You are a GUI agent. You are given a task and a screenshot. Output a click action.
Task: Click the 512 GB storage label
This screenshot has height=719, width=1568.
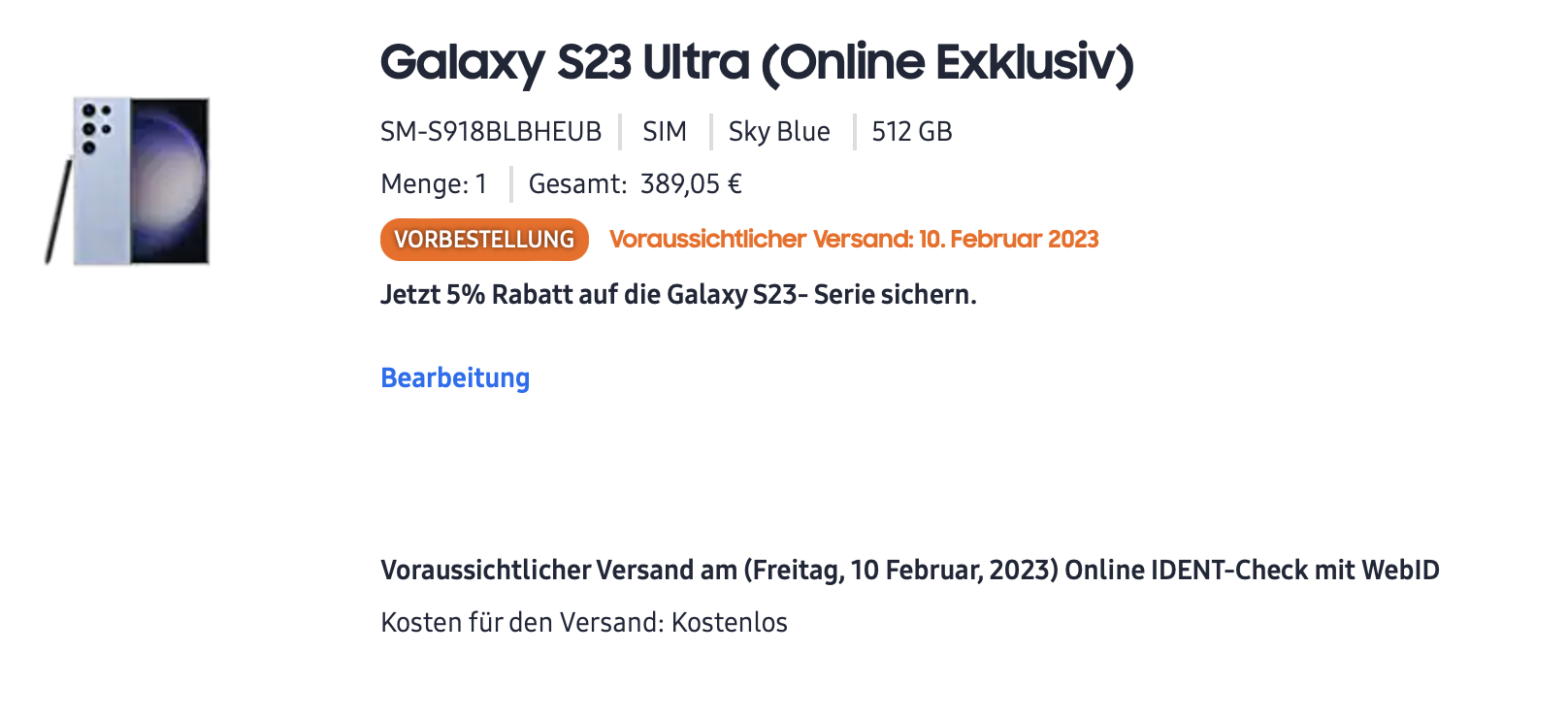pos(912,132)
